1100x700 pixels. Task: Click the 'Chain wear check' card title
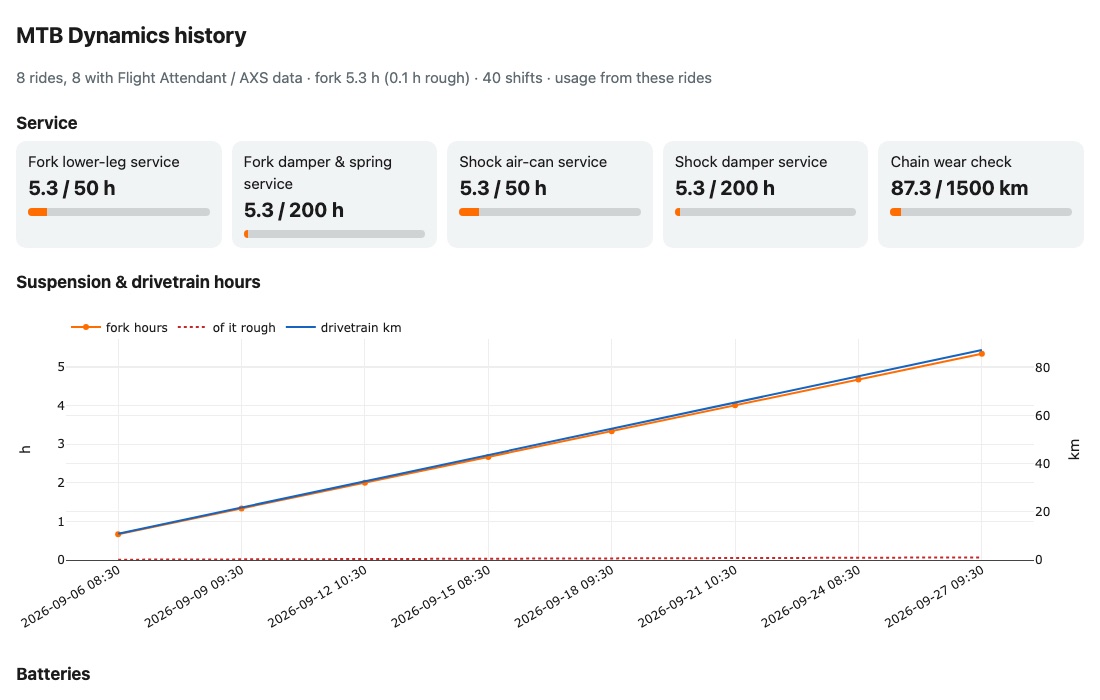[x=951, y=162]
